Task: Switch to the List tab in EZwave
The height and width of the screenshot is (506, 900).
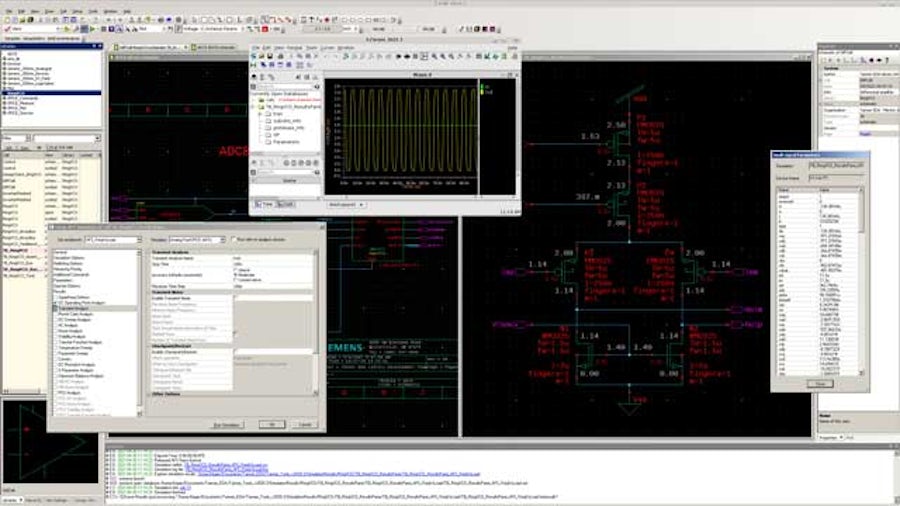Action: click(285, 205)
